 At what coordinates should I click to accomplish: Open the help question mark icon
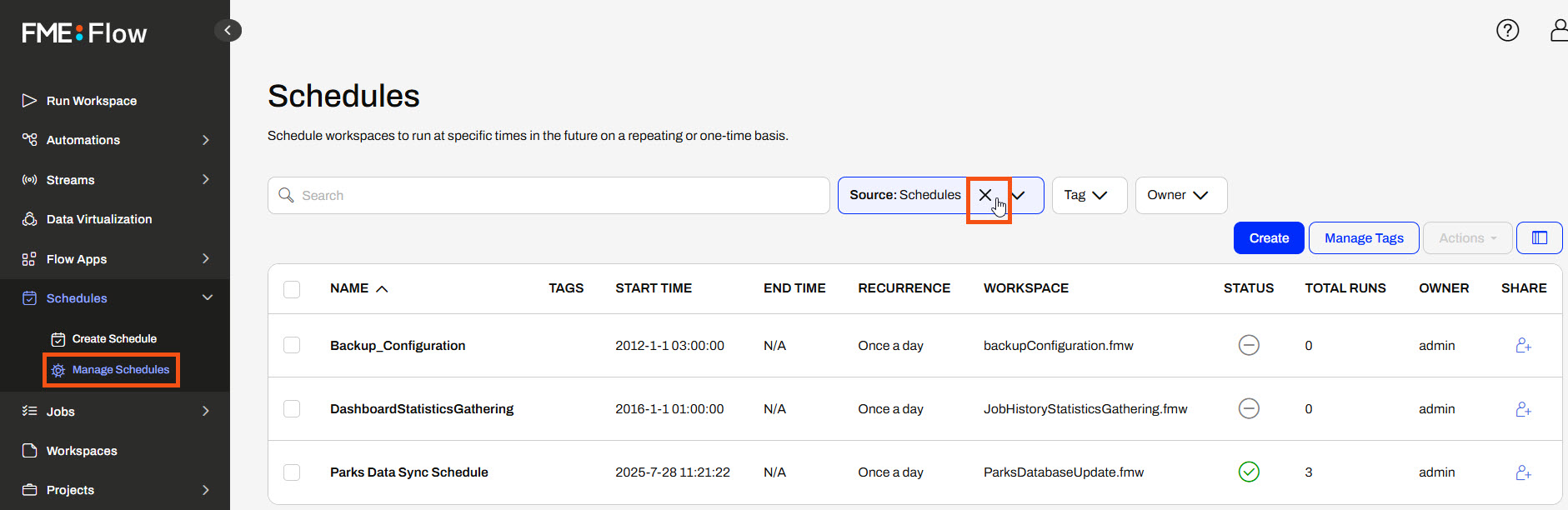(x=1507, y=31)
